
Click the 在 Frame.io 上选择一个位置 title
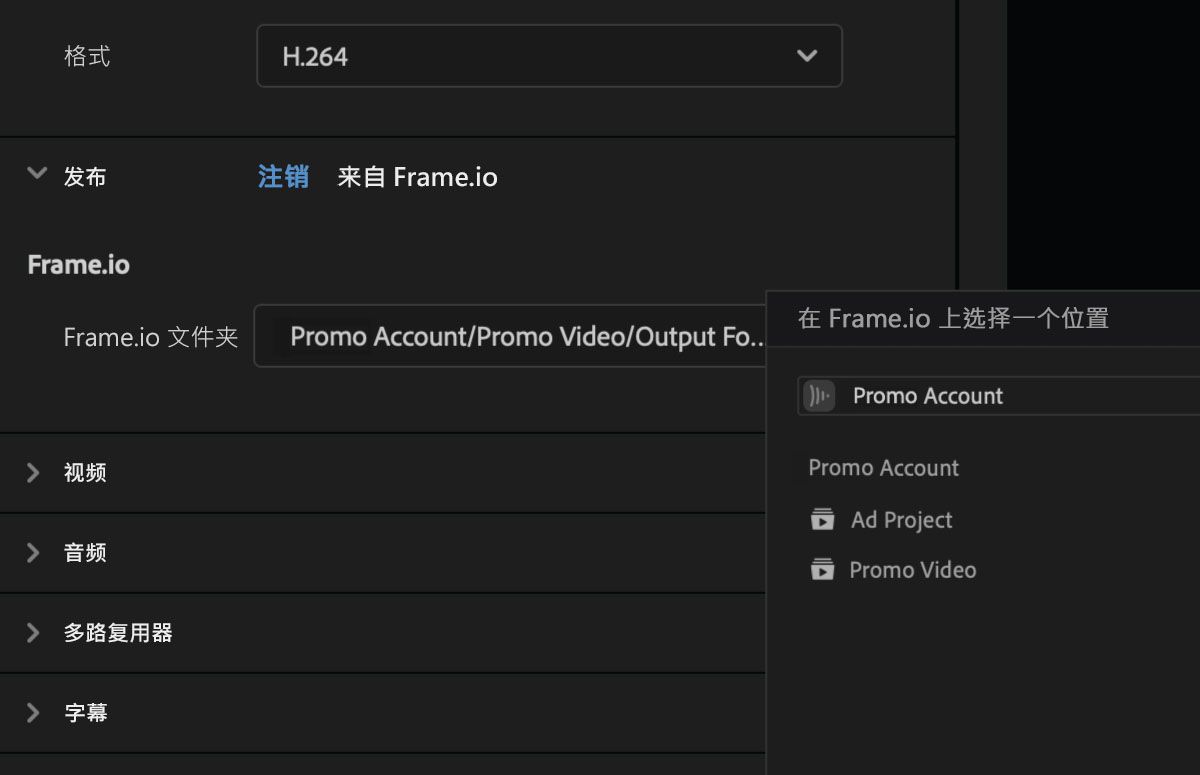(953, 319)
